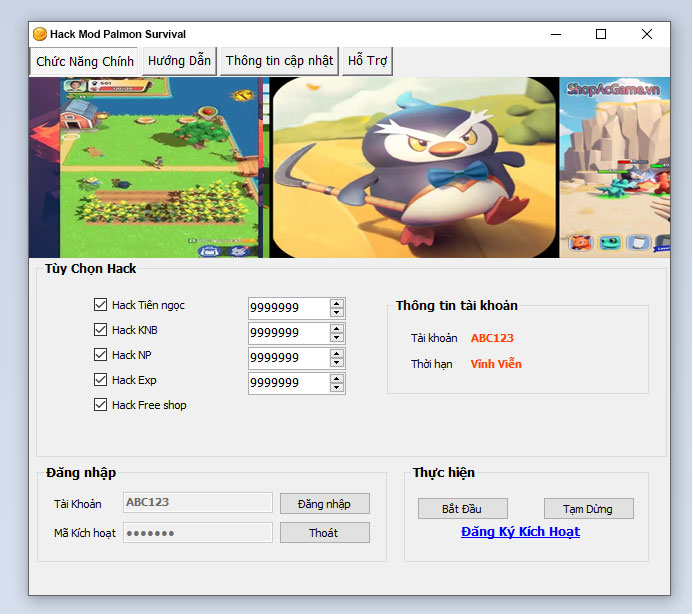
Task: Click the Đăng nhập button
Action: pyautogui.click(x=324, y=504)
